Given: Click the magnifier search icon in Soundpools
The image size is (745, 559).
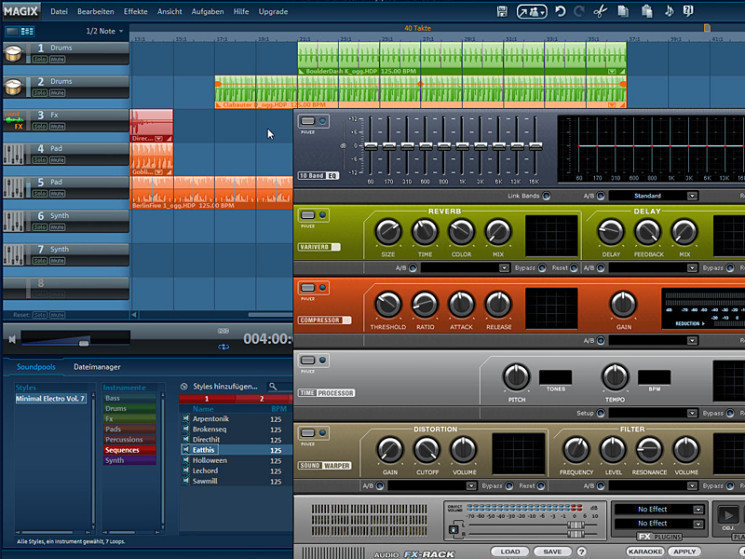Looking at the screenshot, I should tap(273, 387).
